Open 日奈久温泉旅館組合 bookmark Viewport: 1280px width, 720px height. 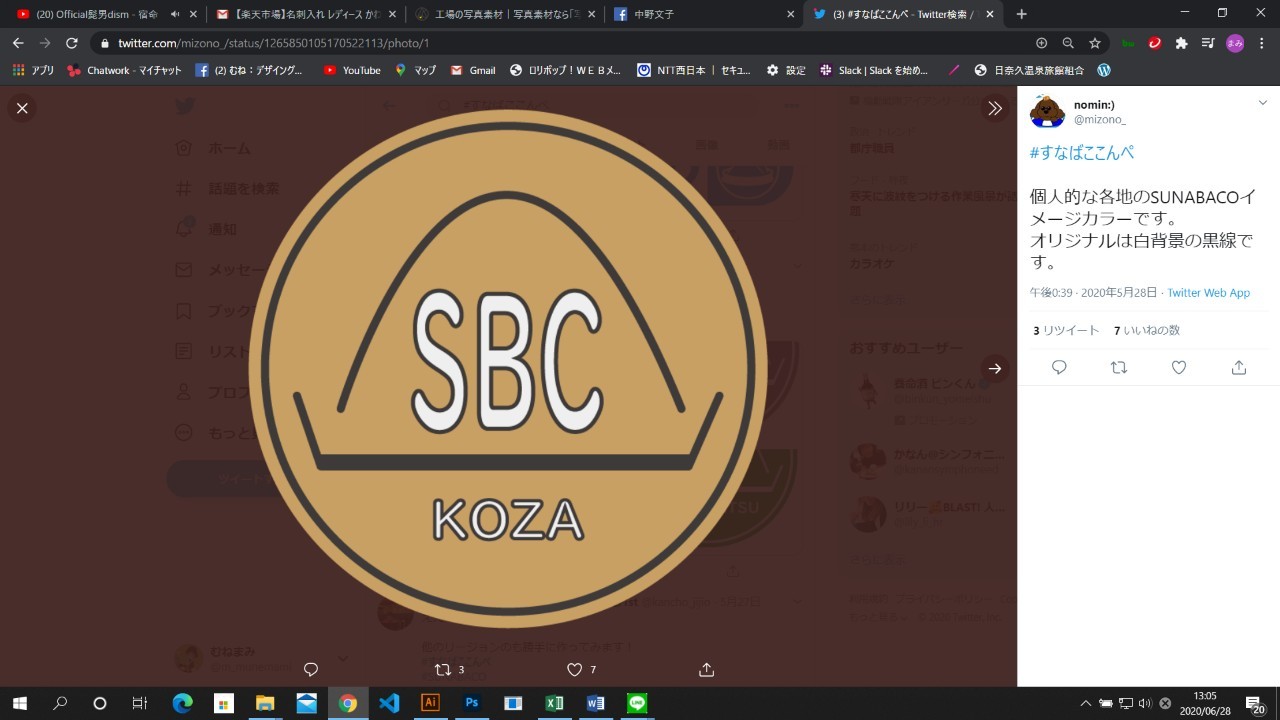[1028, 70]
